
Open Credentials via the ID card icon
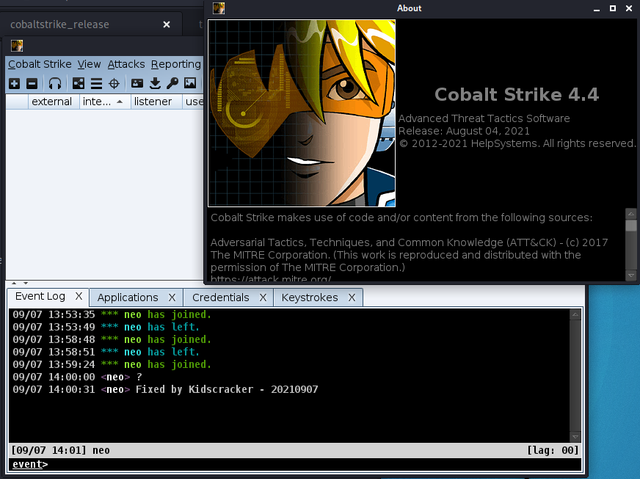pyautogui.click(x=137, y=83)
